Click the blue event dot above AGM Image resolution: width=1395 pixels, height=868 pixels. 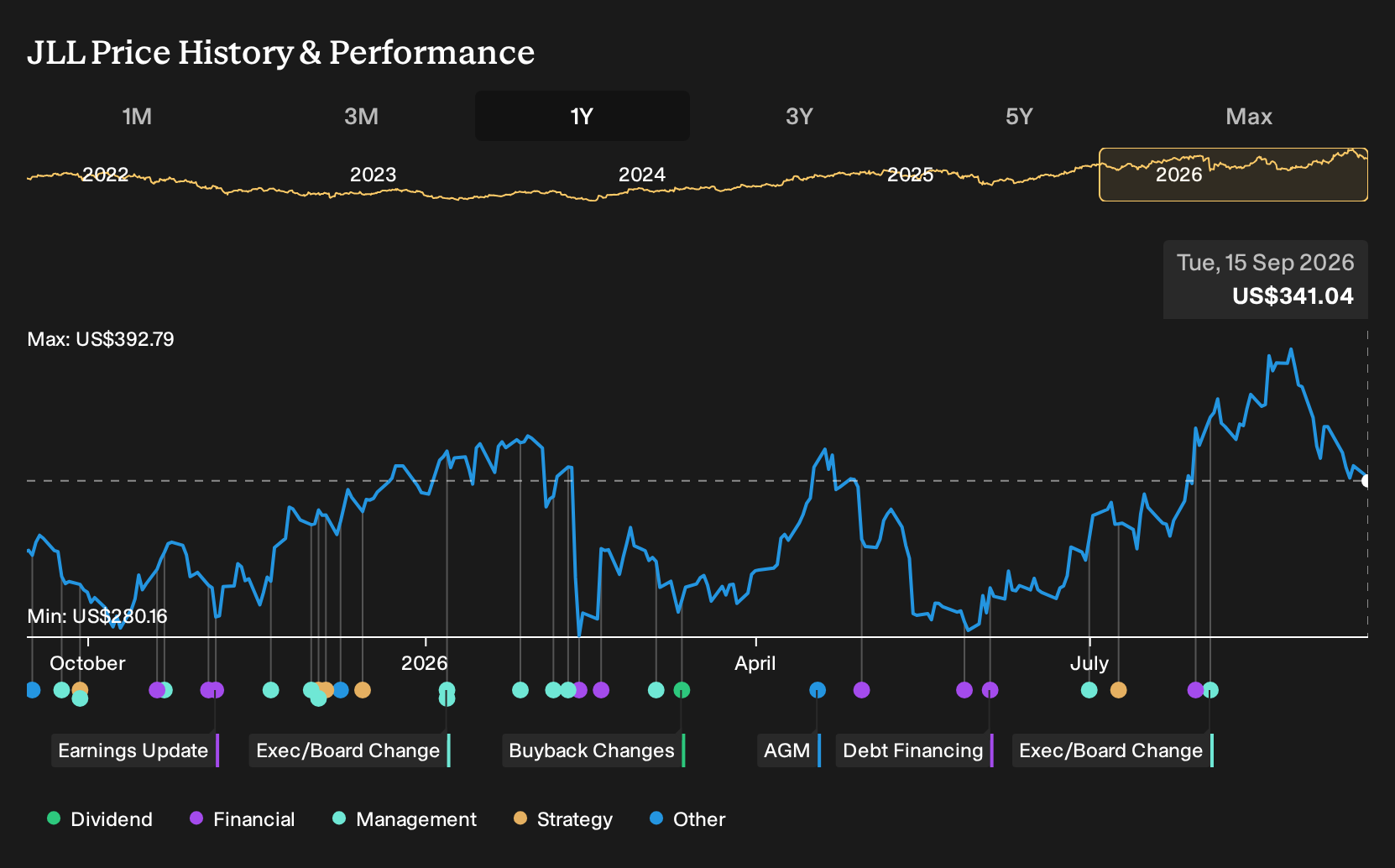(818, 690)
